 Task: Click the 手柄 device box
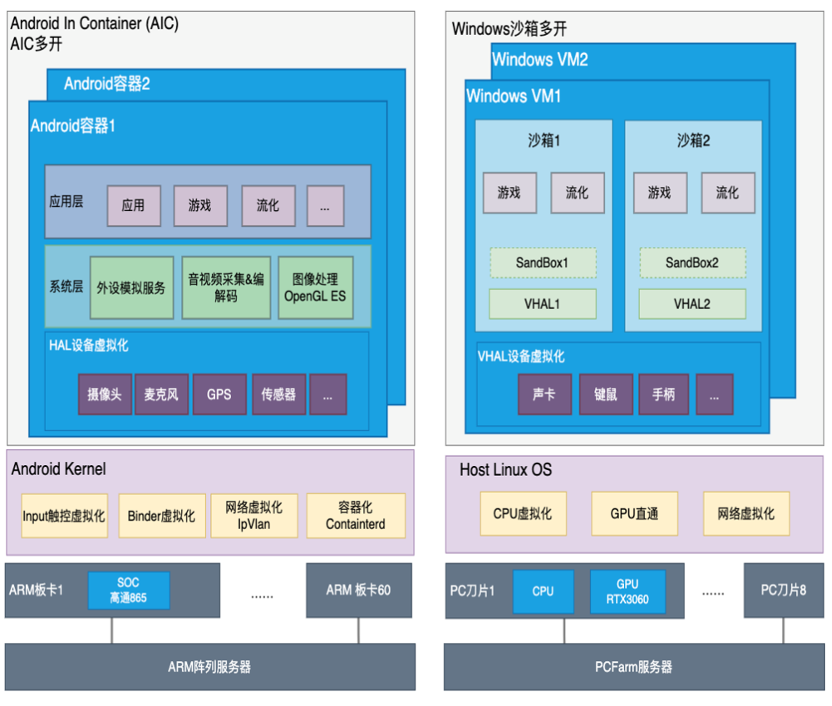(663, 394)
